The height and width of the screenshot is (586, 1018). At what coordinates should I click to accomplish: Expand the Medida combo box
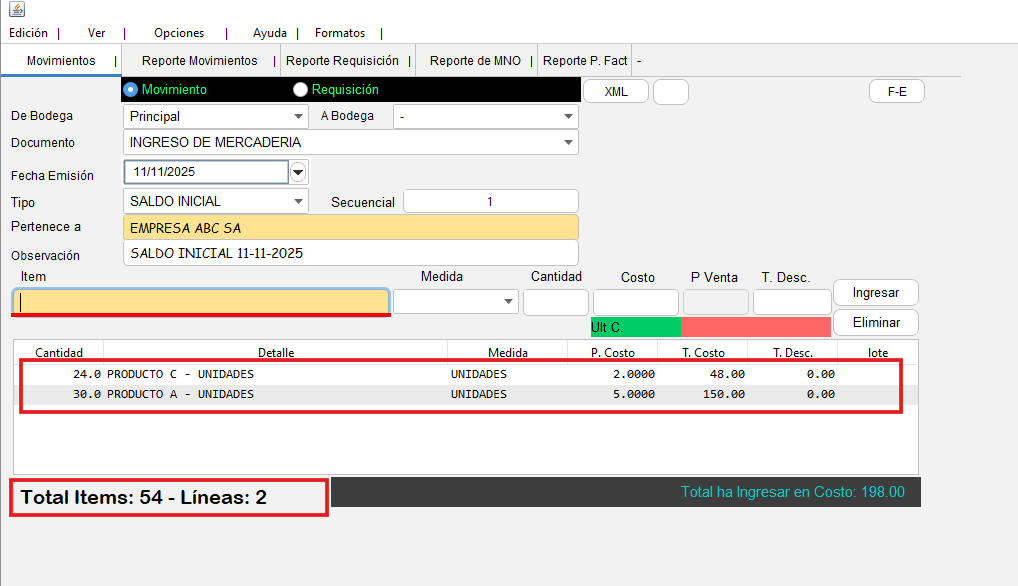(508, 301)
